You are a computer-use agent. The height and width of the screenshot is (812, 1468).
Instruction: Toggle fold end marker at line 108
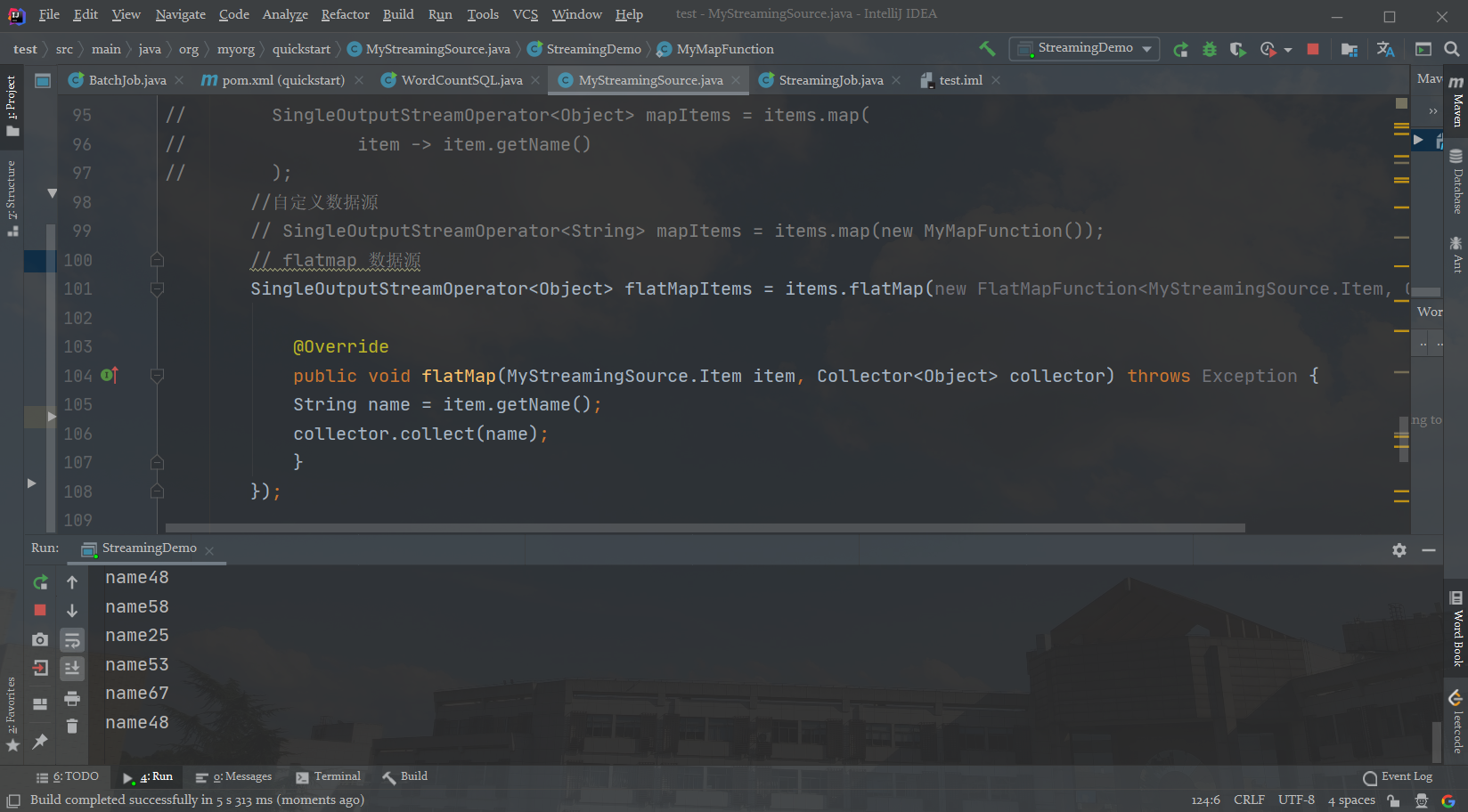click(x=157, y=491)
